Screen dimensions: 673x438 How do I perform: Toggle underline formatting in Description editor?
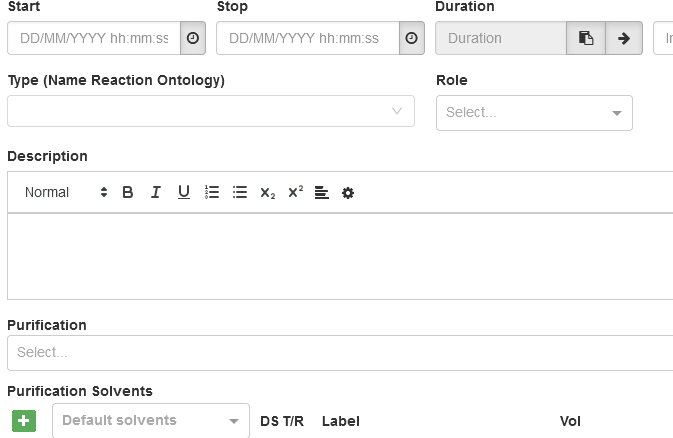(184, 192)
